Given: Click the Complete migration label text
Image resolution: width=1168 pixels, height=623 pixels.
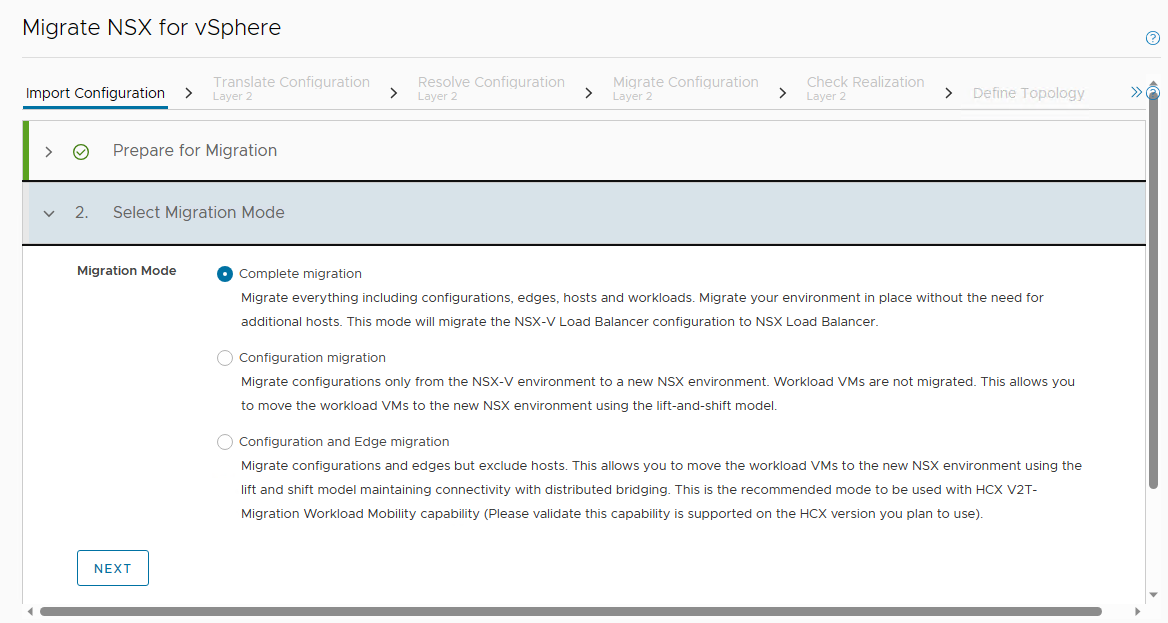Looking at the screenshot, I should coord(300,273).
